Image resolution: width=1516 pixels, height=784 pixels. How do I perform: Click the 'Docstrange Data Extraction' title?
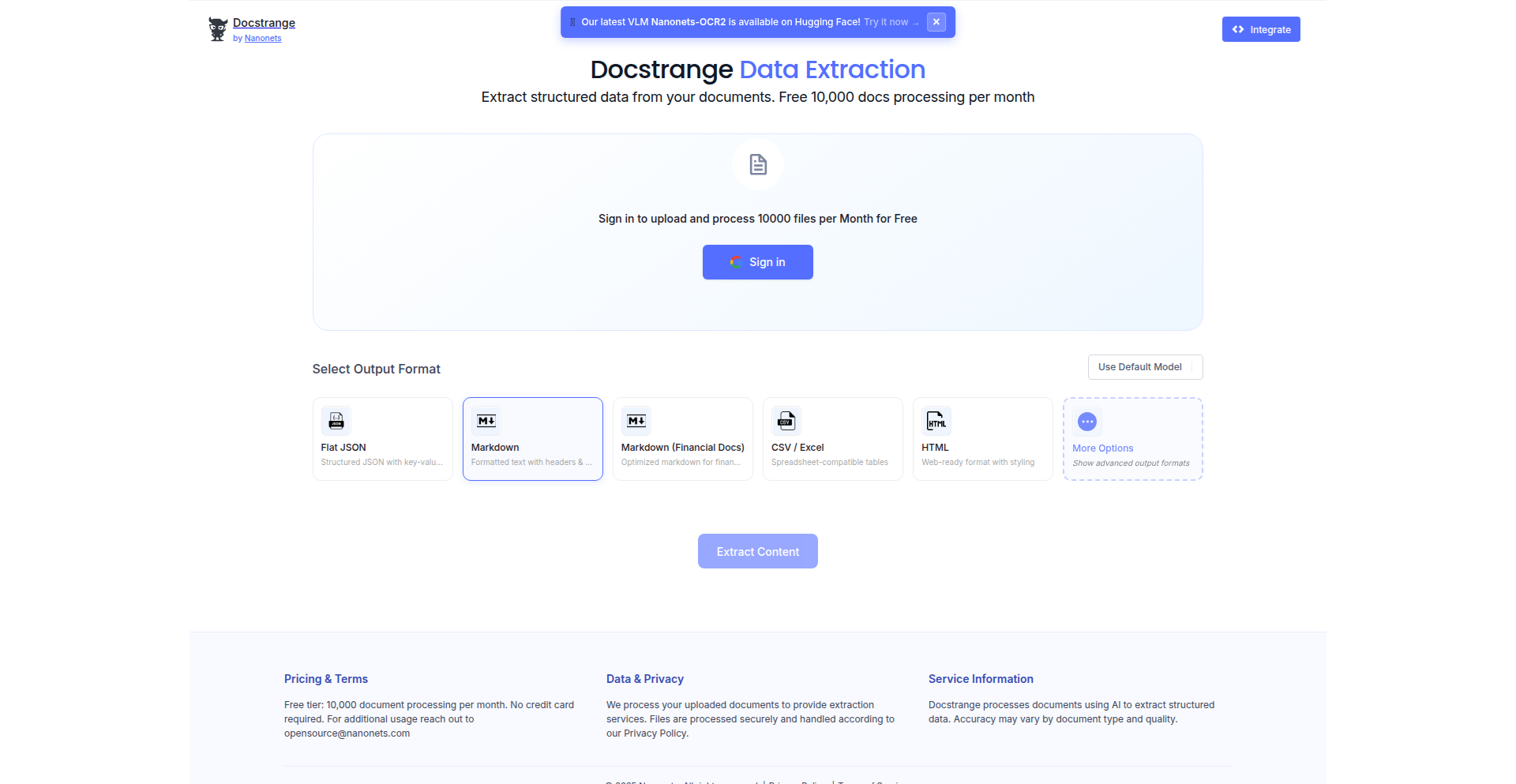(758, 69)
